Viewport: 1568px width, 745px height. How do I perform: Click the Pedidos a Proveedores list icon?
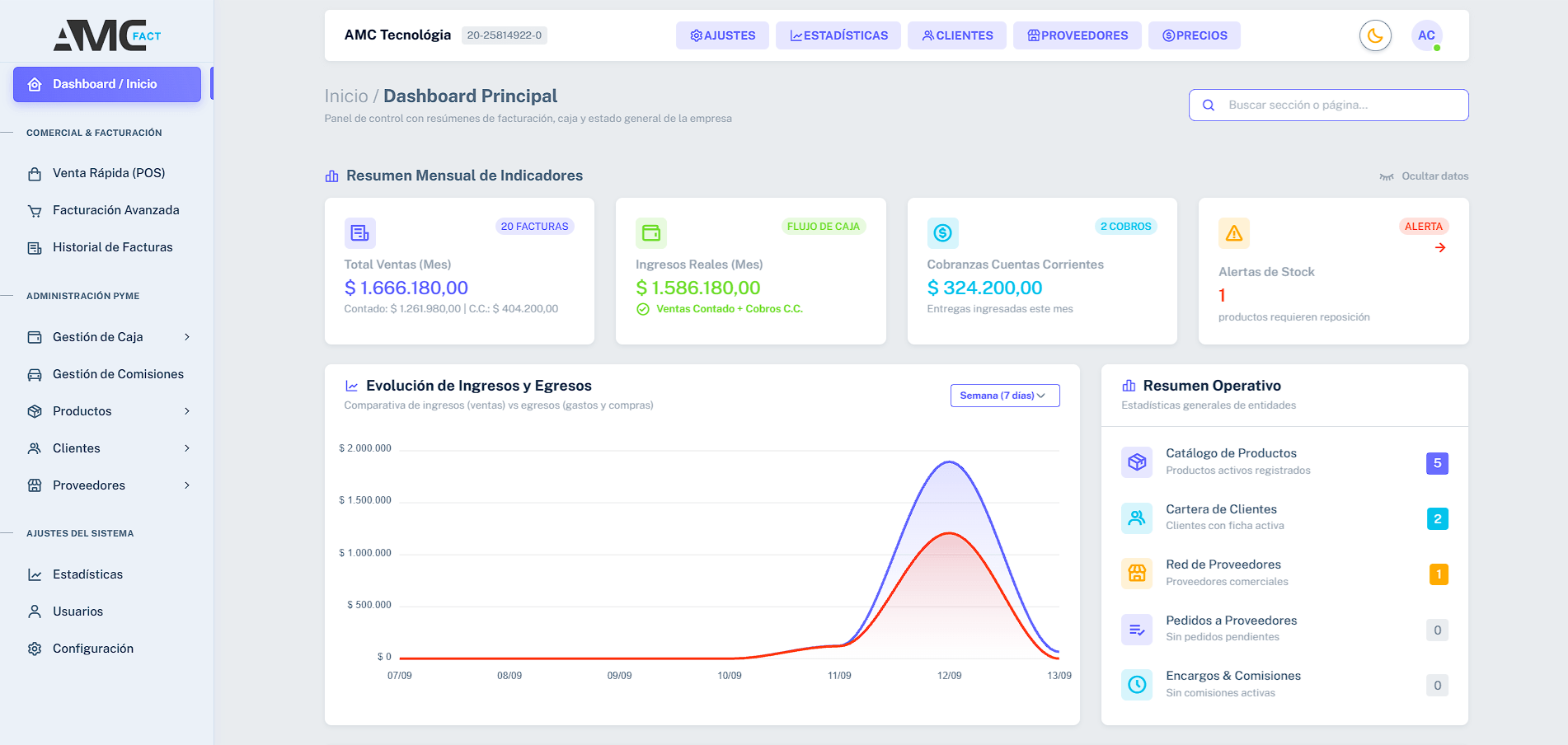pyautogui.click(x=1137, y=630)
